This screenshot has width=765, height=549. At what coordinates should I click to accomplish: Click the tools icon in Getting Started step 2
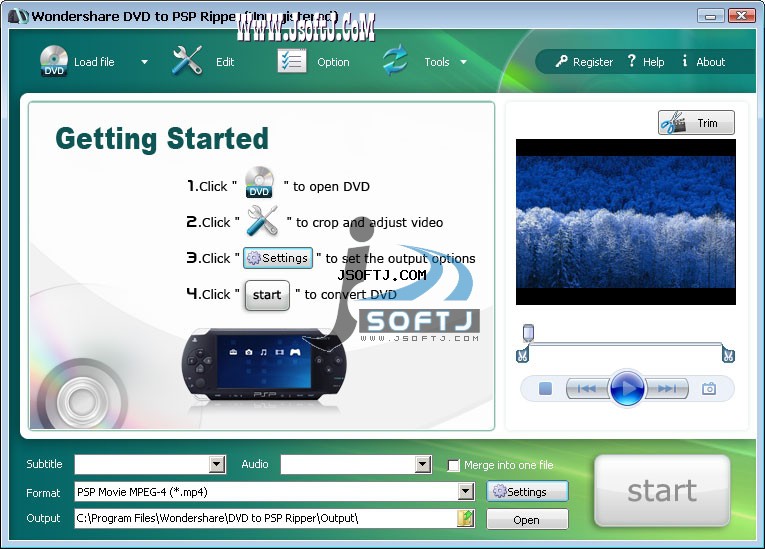click(x=262, y=221)
